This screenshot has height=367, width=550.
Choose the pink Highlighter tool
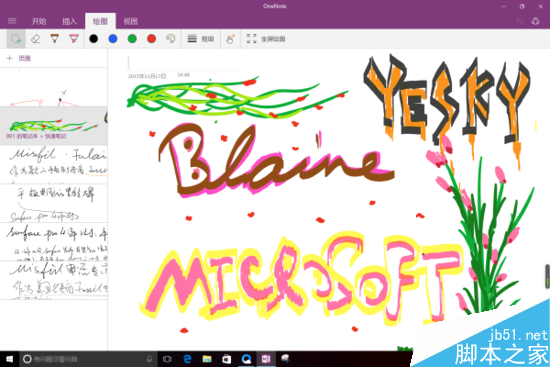74,39
